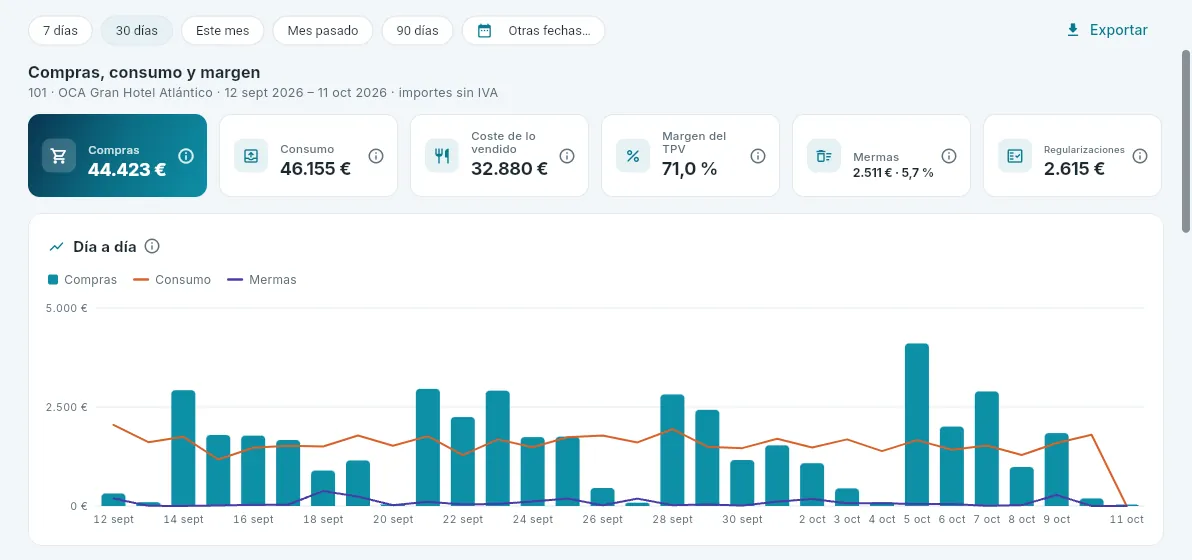Open info tooltip for Coste de lo vendido
This screenshot has height=560, width=1192.
click(x=567, y=156)
